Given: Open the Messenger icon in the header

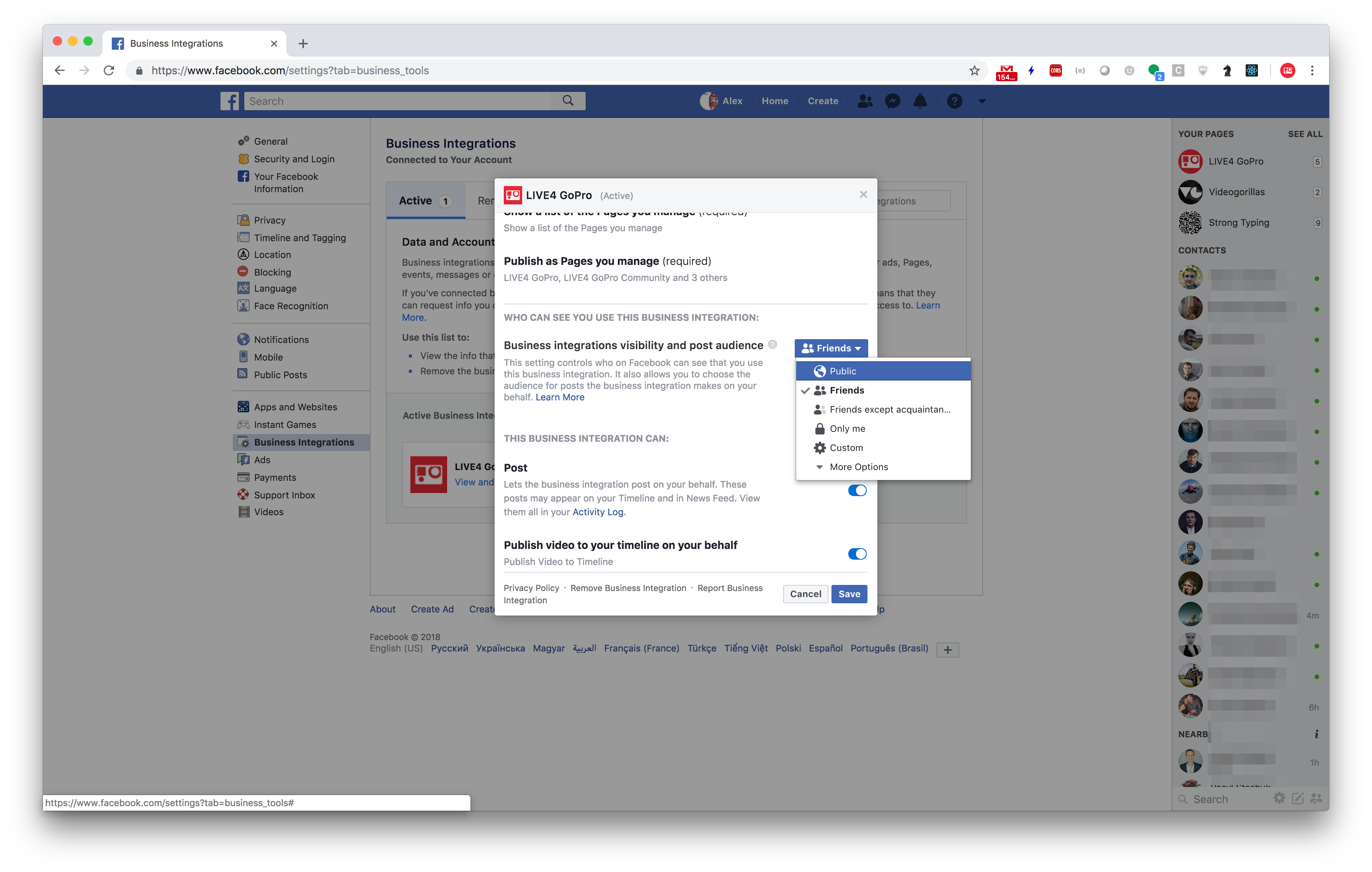Looking at the screenshot, I should (x=893, y=101).
